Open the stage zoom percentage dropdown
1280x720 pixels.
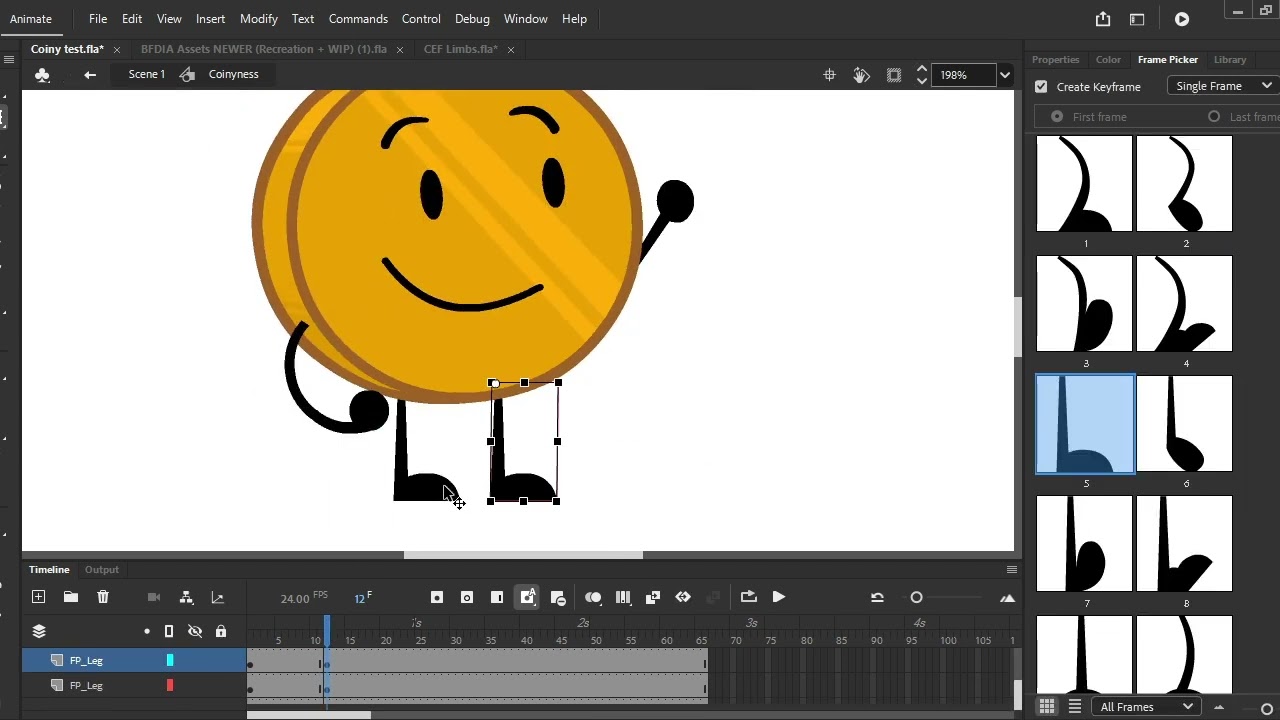(1005, 75)
